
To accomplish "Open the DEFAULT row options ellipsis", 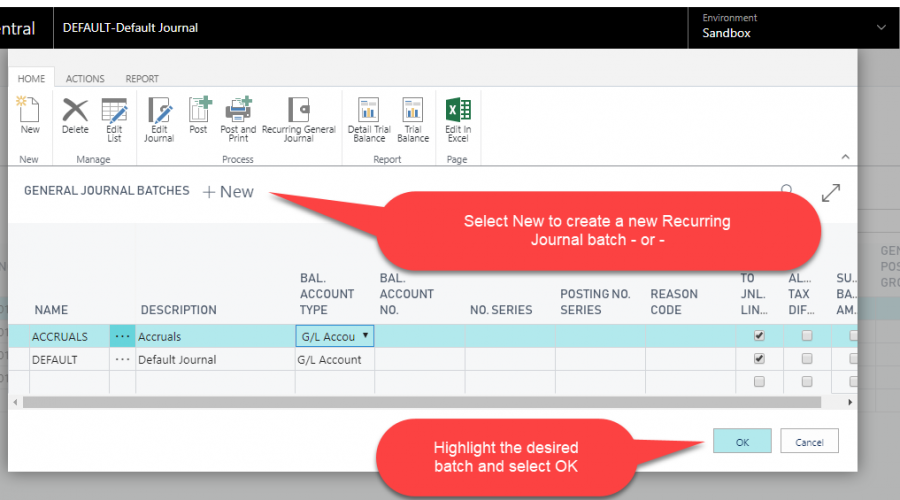I will coord(122,359).
